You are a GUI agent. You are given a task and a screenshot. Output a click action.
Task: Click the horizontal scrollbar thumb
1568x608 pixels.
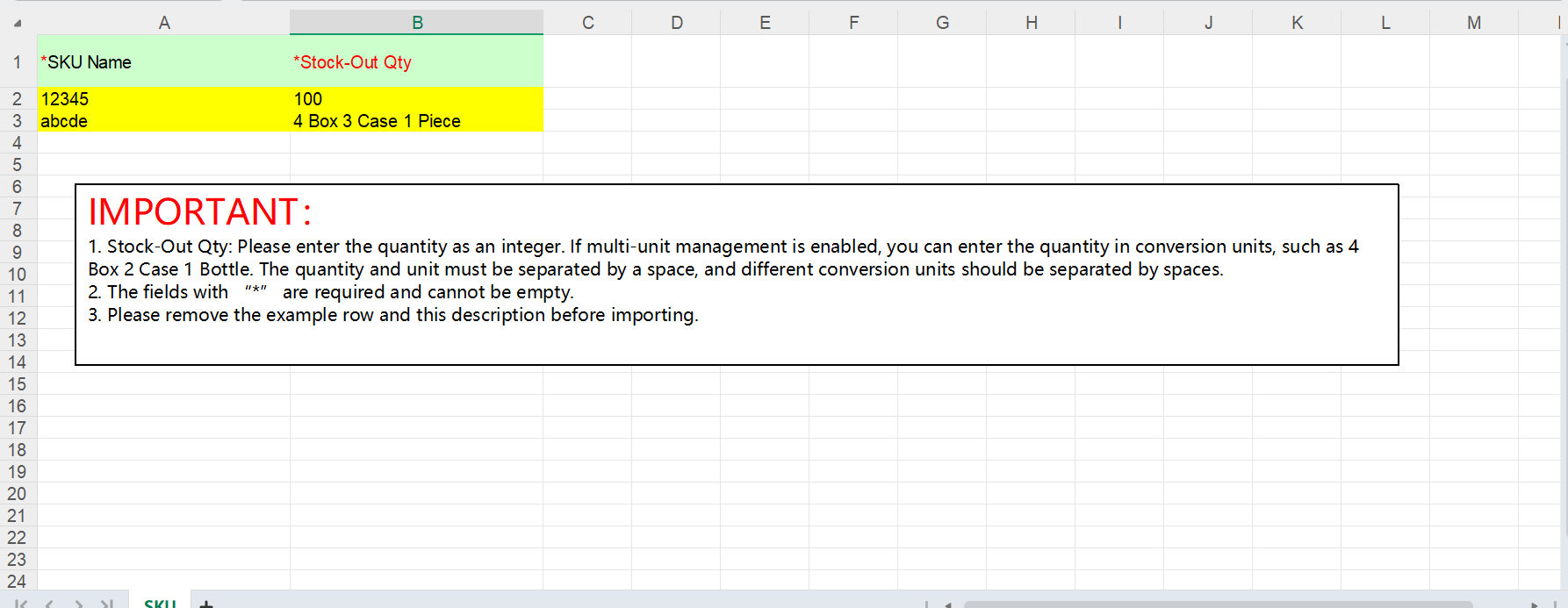coord(1217,604)
